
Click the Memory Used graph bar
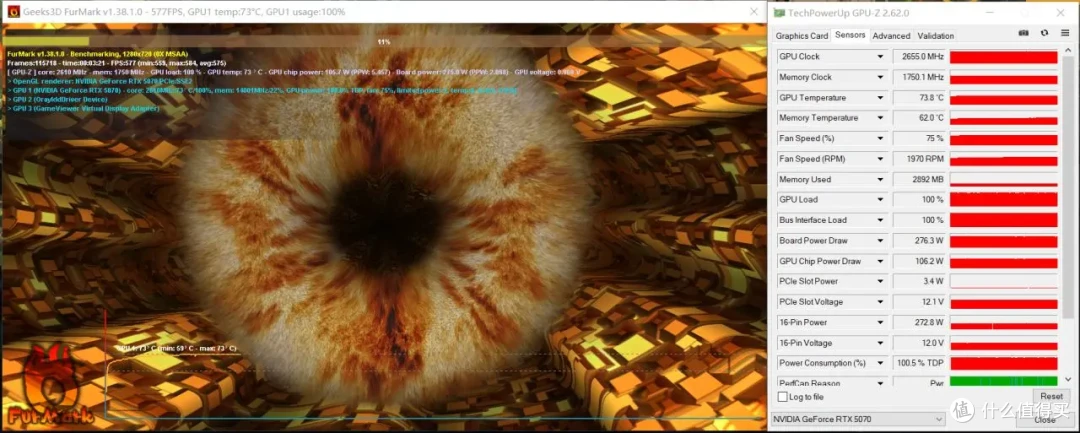(1004, 180)
